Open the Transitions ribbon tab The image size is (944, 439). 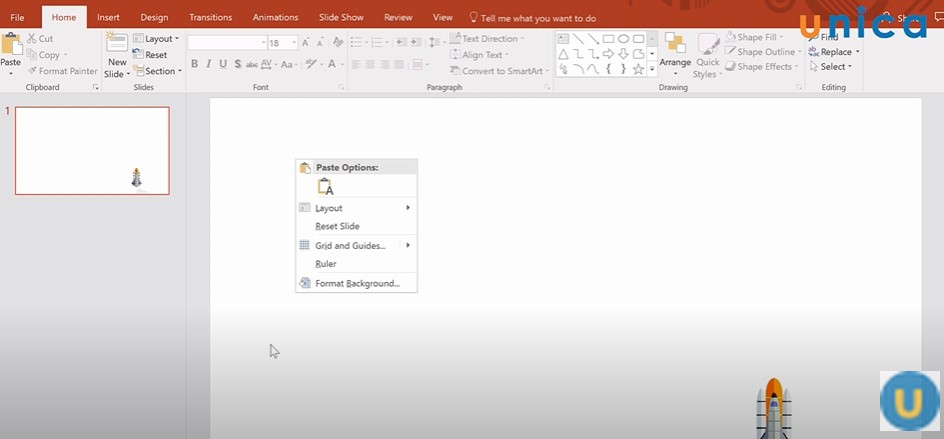pos(210,17)
